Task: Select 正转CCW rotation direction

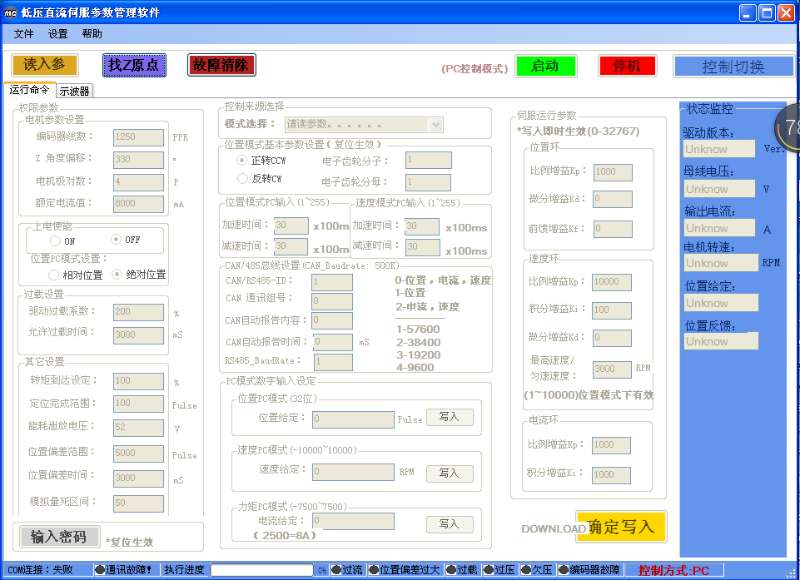Action: pos(242,160)
